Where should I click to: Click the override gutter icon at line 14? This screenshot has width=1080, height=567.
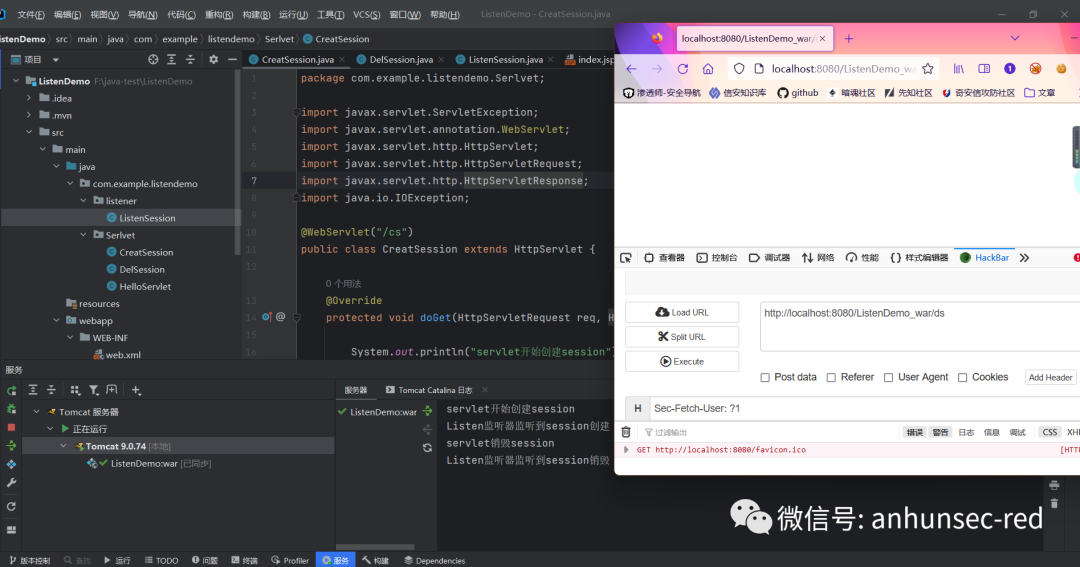click(x=267, y=317)
